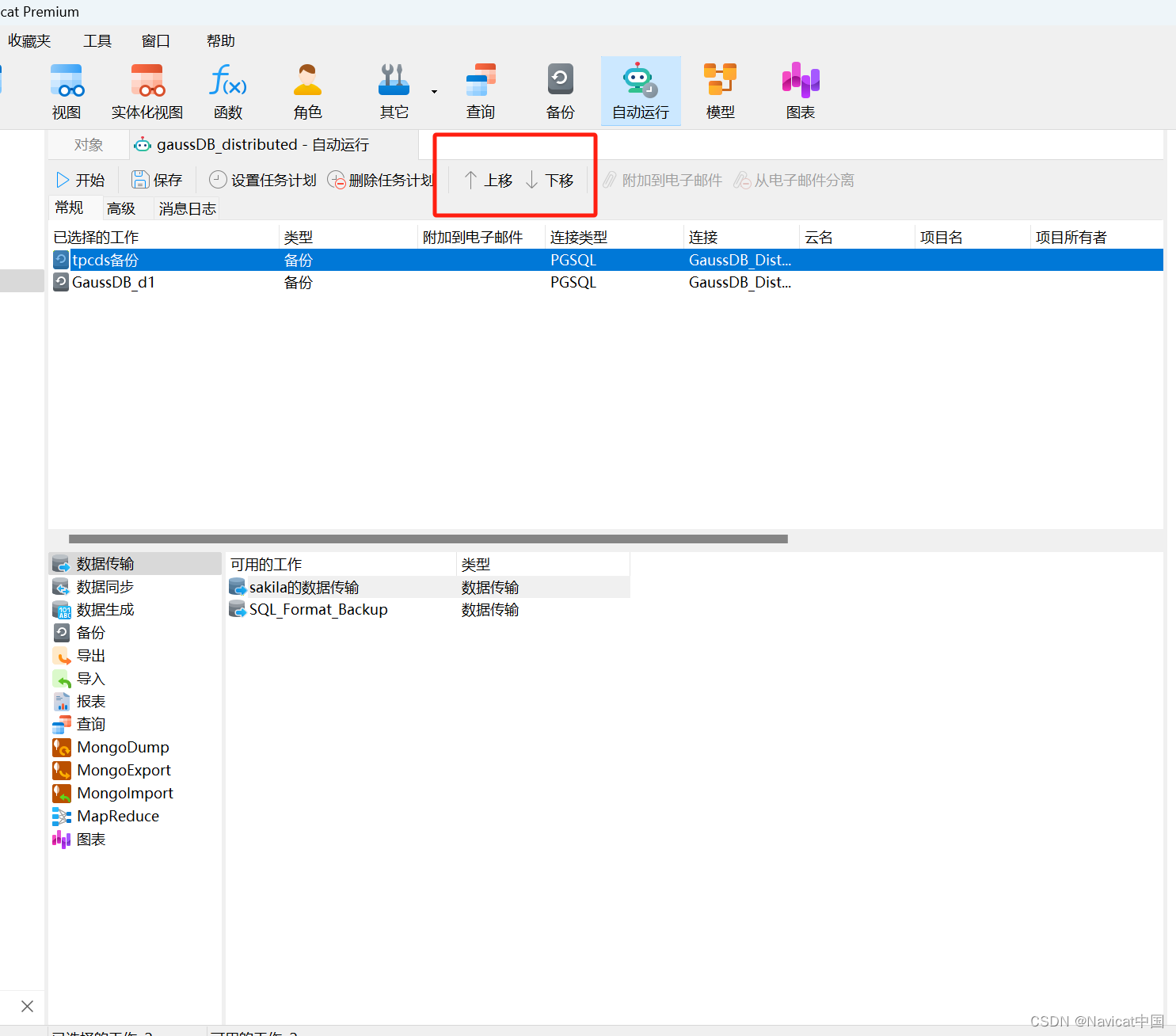Expand the 其它 dropdown arrow
Viewport: 1176px width, 1036px height.
point(434,92)
